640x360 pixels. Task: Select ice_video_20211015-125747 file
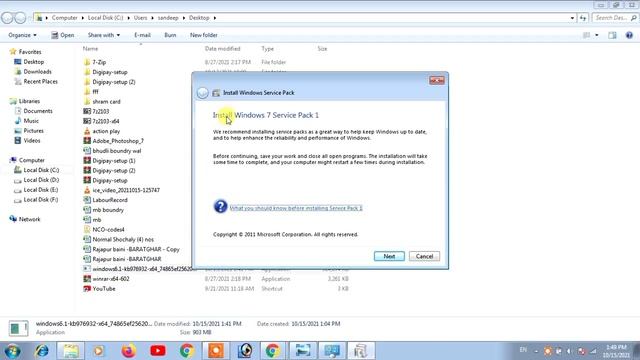126,190
